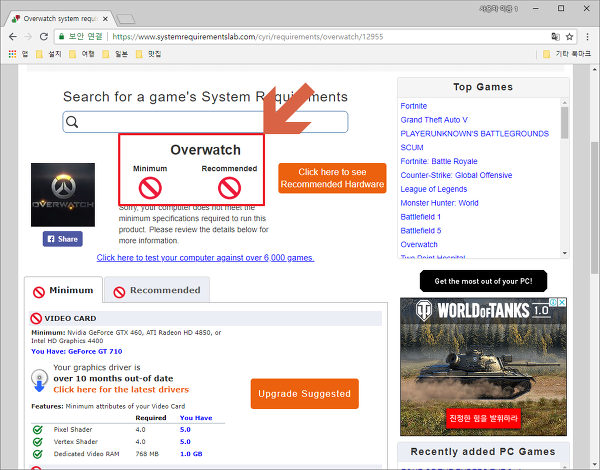This screenshot has width=600, height=470.
Task: Open Overwatch in Top Games list
Action: coord(419,244)
